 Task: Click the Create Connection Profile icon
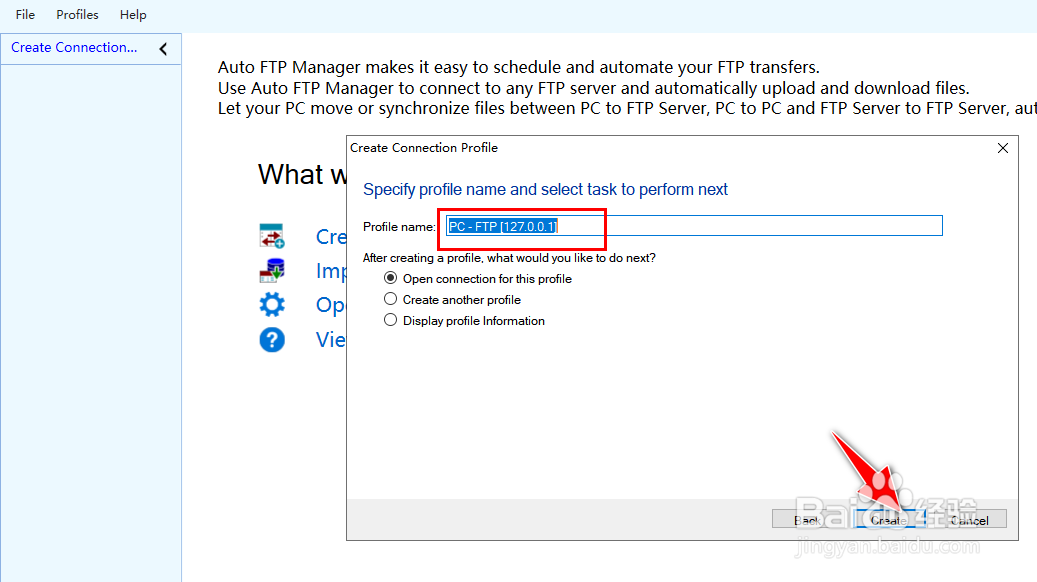tap(272, 236)
